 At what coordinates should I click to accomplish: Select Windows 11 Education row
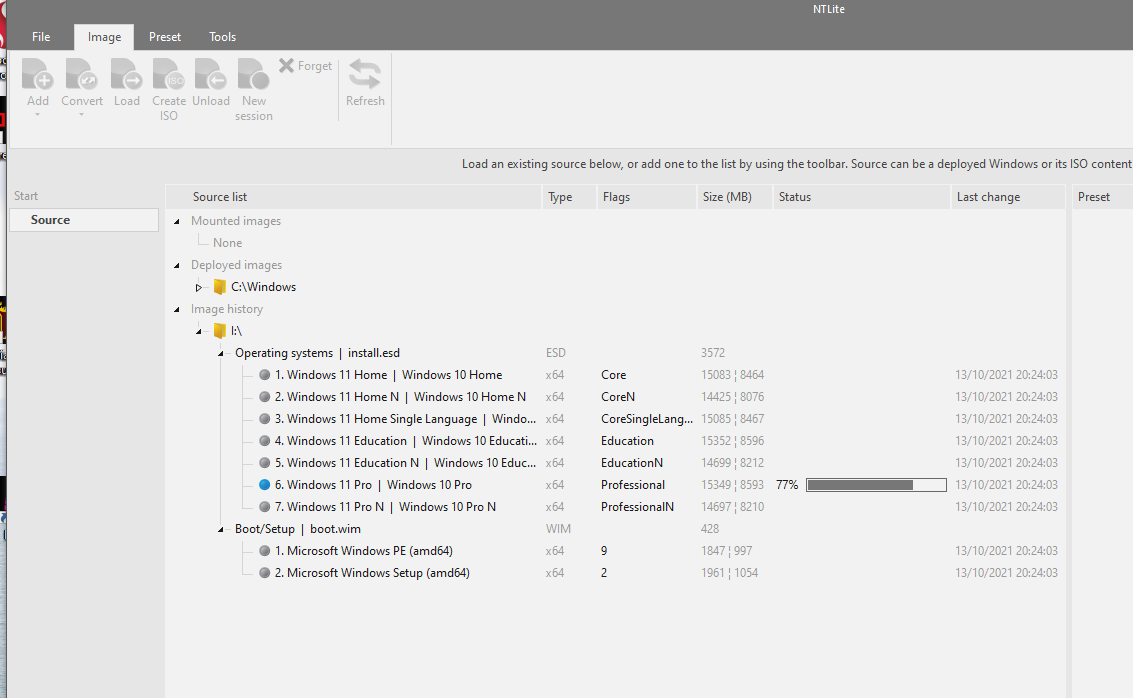616,441
